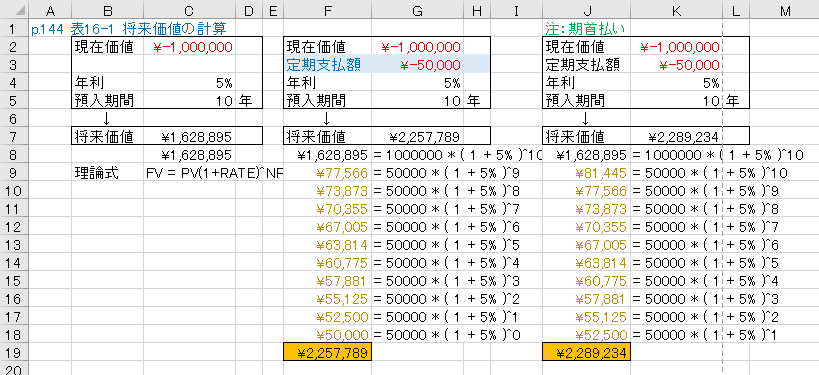Select cell G3 value ¥-50,000
Image resolution: width=819 pixels, height=375 pixels.
(417, 65)
